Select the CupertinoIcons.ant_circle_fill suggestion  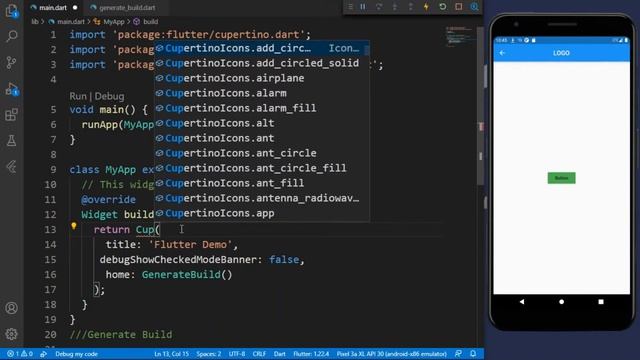pyautogui.click(x=262, y=168)
